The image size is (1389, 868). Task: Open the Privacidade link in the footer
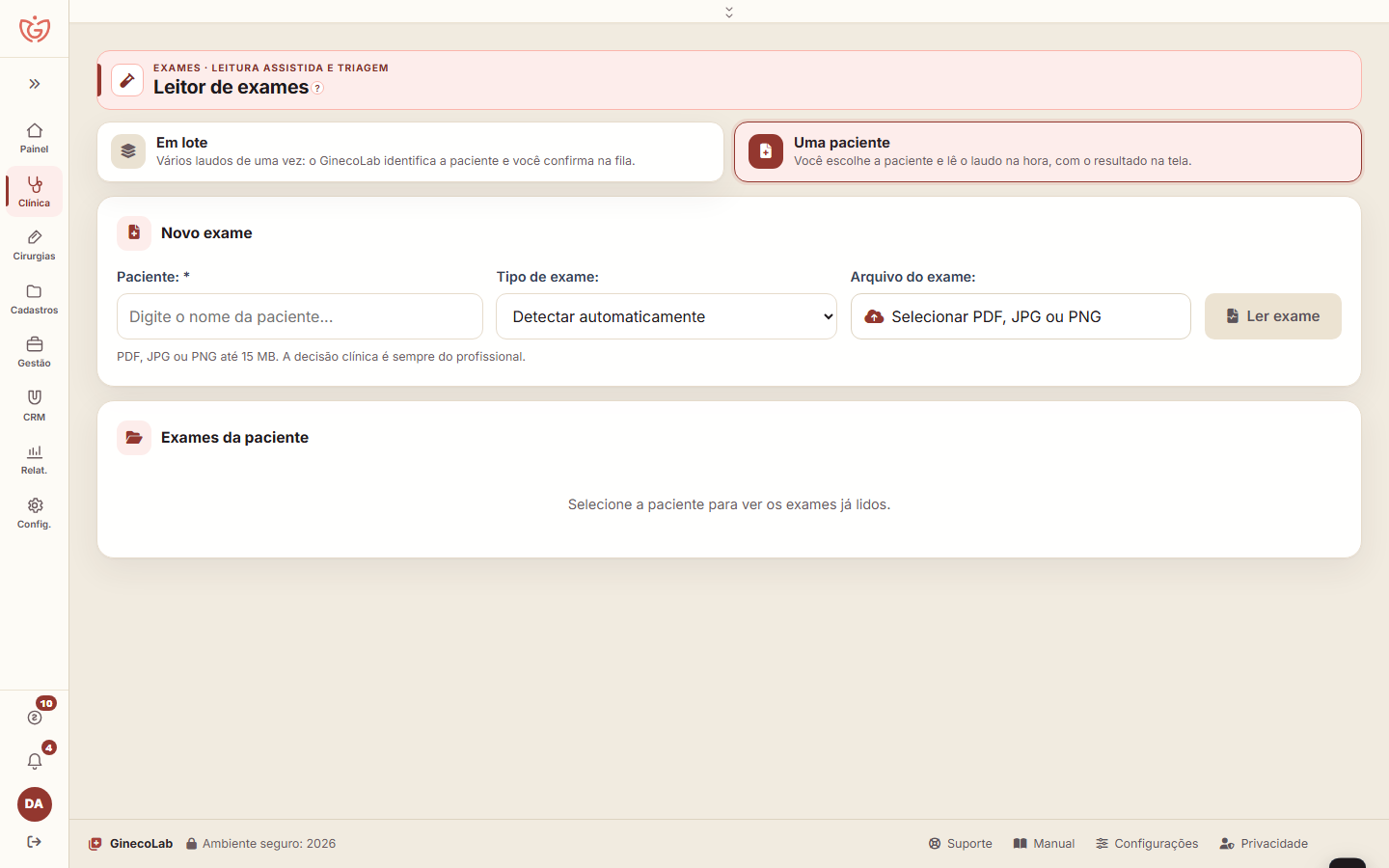pos(1264,844)
